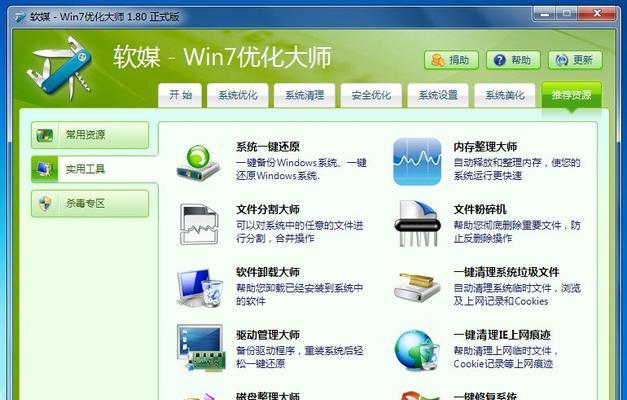Viewport: 627px width, 400px height.
Task: Select 实用工具 in the sidebar
Action: (x=94, y=169)
